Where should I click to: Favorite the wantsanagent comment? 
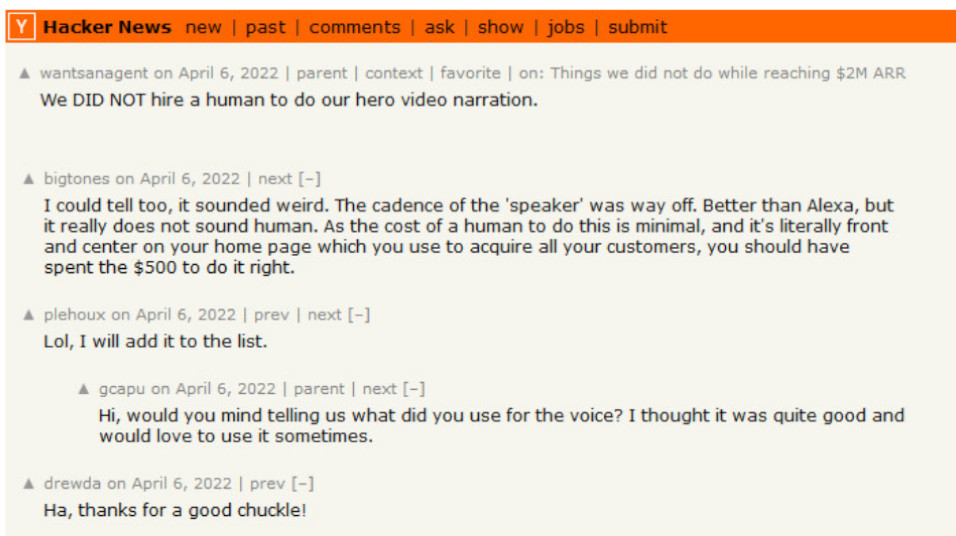[x=469, y=73]
